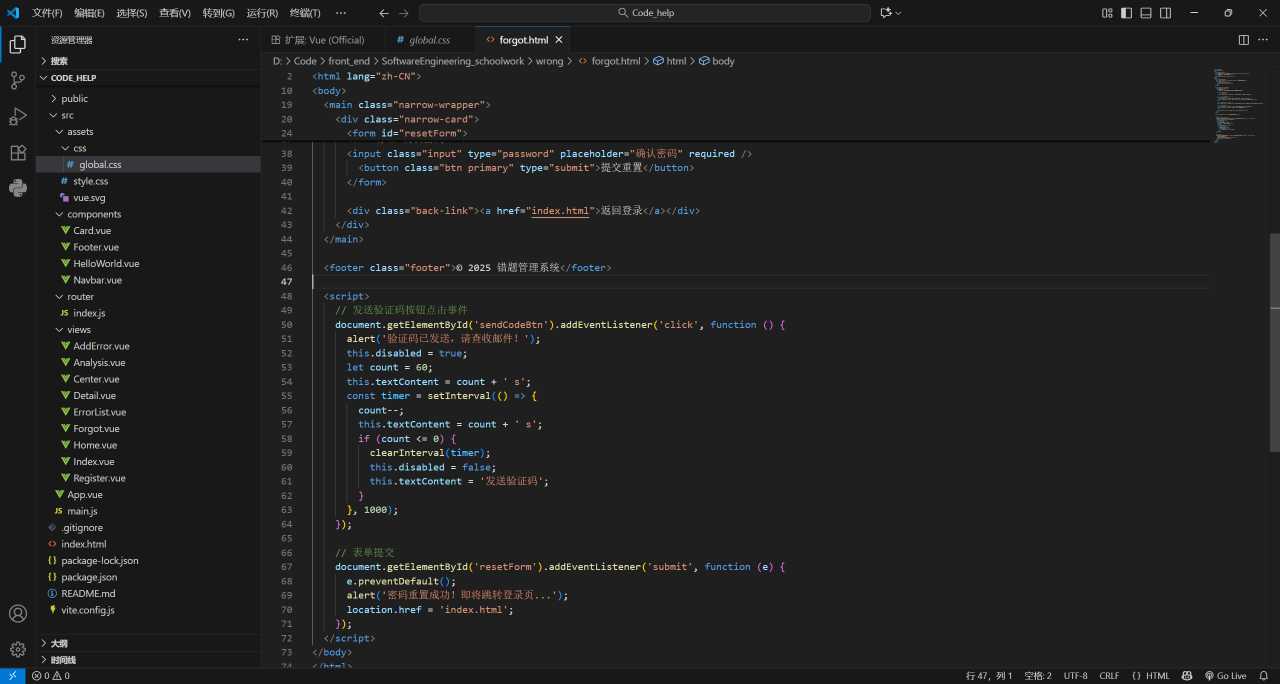Open the 编辑(E) menu

(89, 13)
